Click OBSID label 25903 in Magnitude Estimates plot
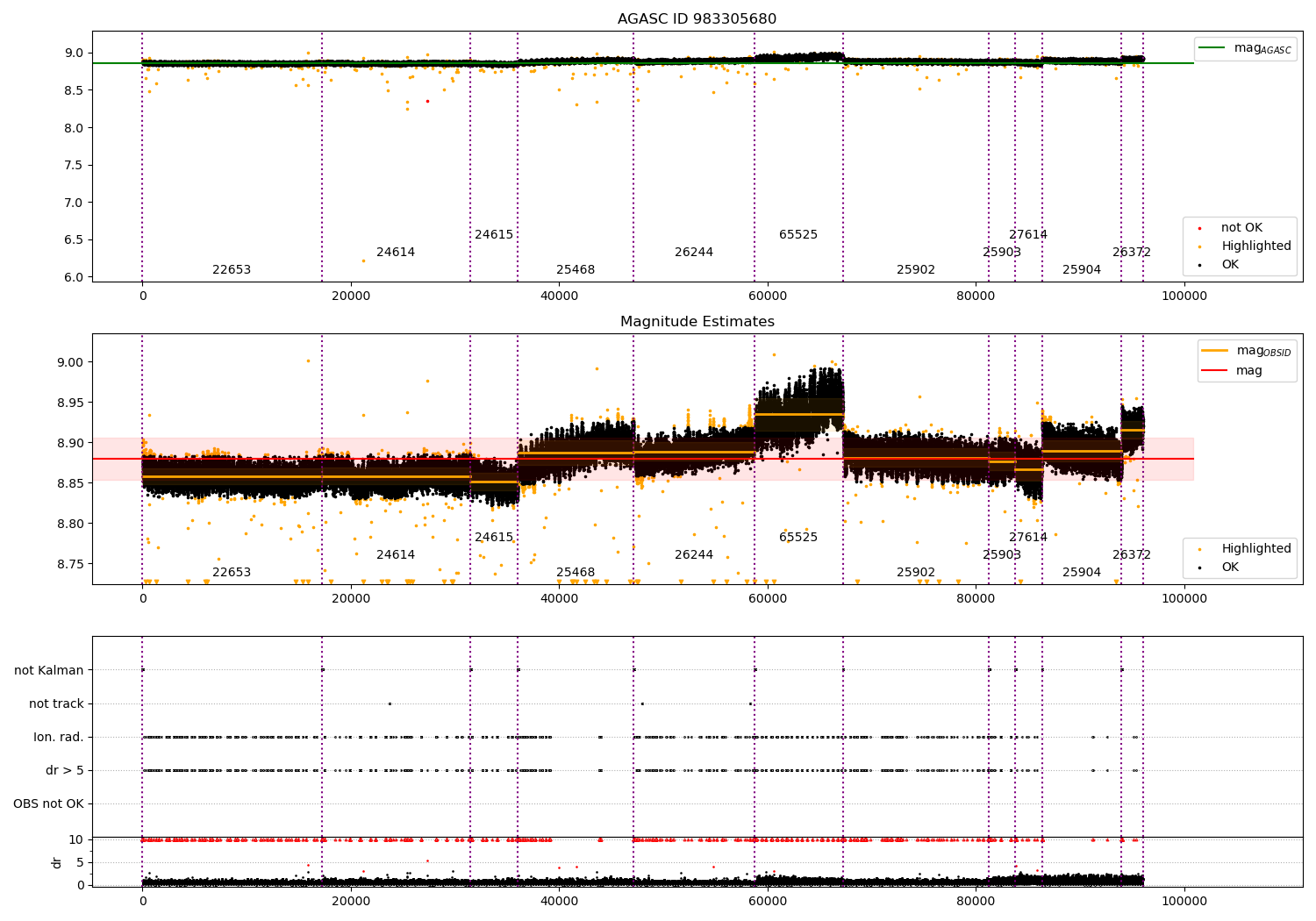The width and height of the screenshot is (1316, 921). 1002,555
